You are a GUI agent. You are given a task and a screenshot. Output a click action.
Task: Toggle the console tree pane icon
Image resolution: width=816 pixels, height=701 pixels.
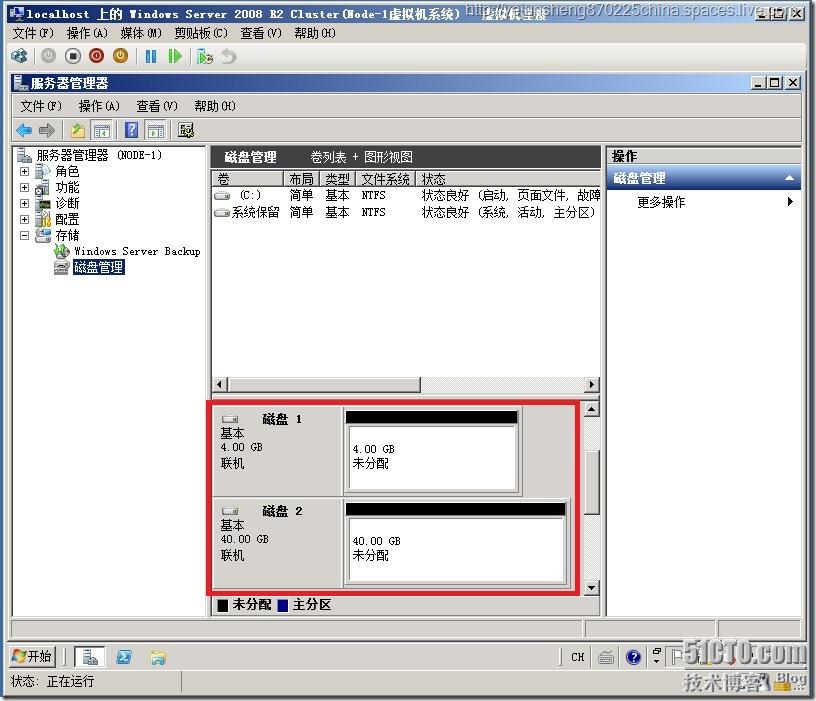101,130
